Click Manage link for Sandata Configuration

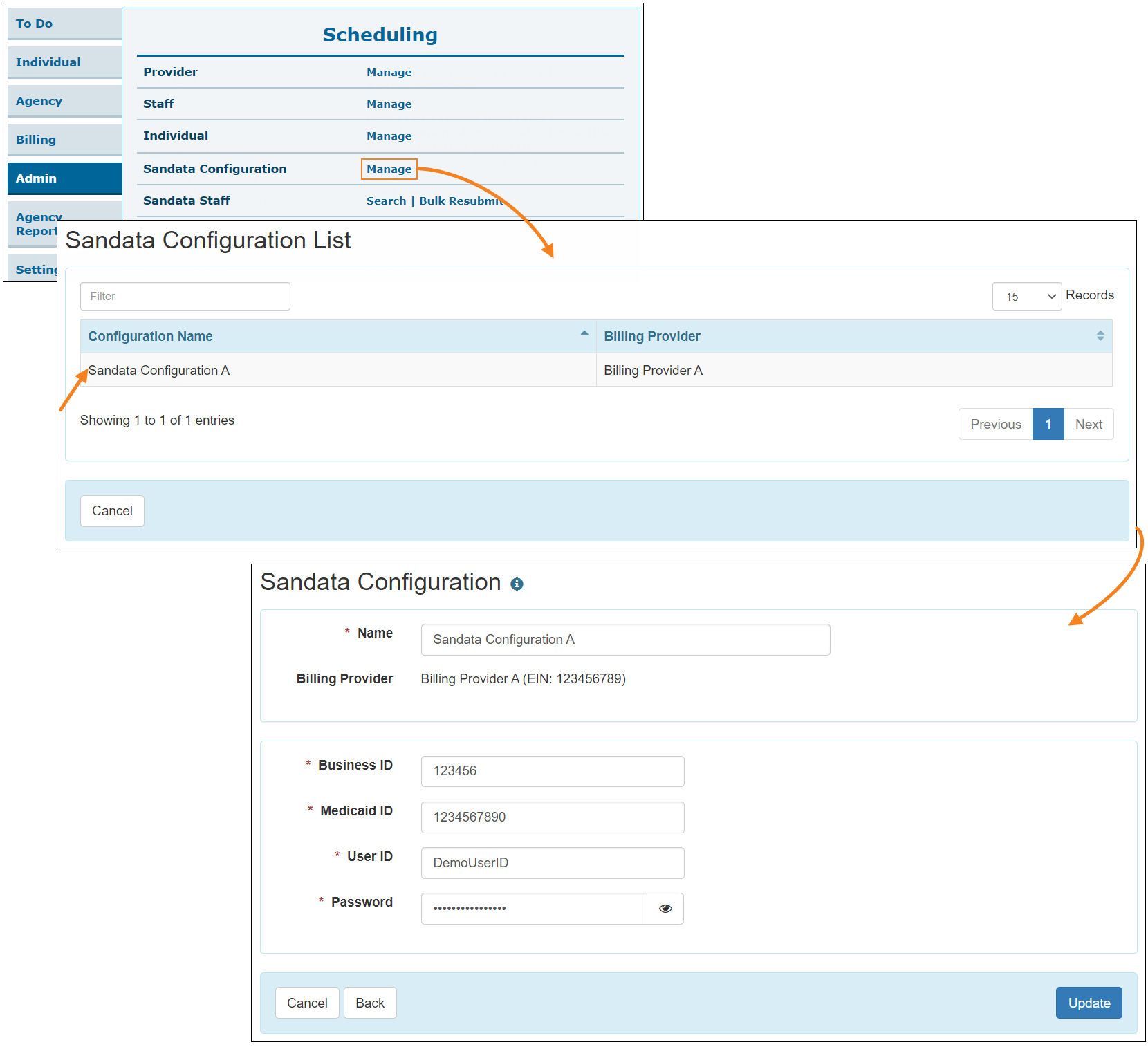tap(389, 169)
